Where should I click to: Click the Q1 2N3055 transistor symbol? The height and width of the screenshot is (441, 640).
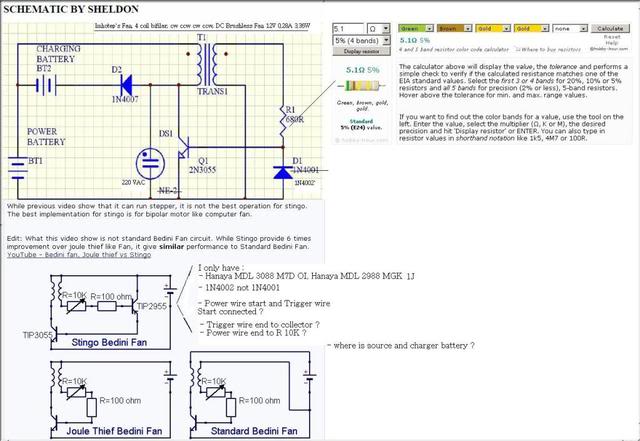(184, 147)
